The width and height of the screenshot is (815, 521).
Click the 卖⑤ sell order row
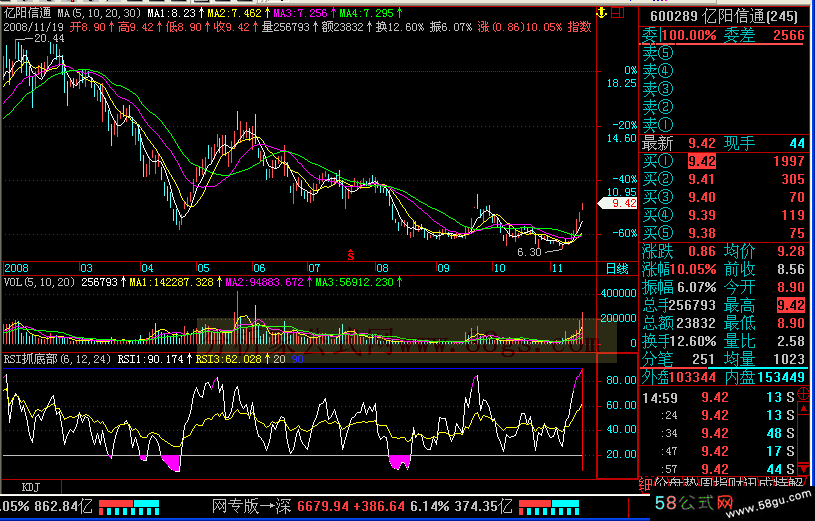pos(724,53)
